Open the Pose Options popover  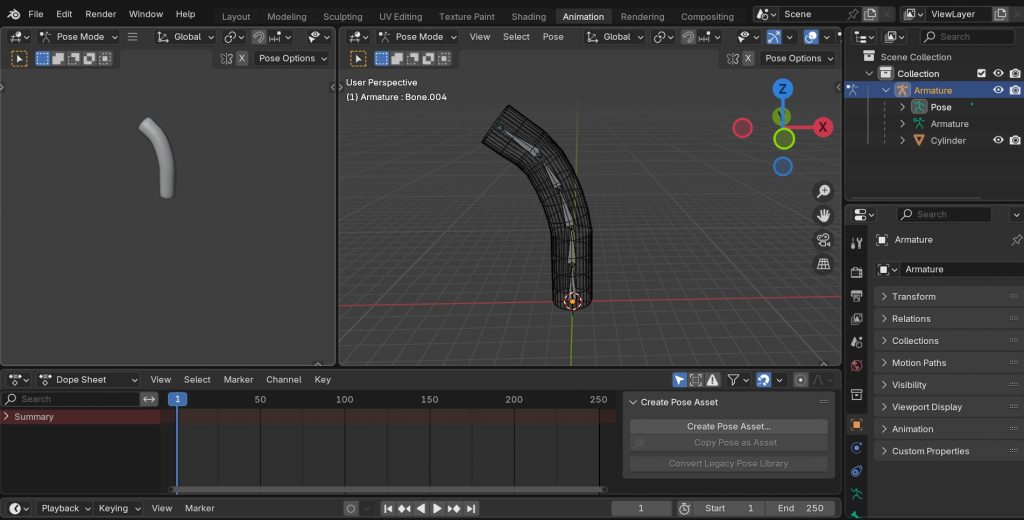click(798, 58)
